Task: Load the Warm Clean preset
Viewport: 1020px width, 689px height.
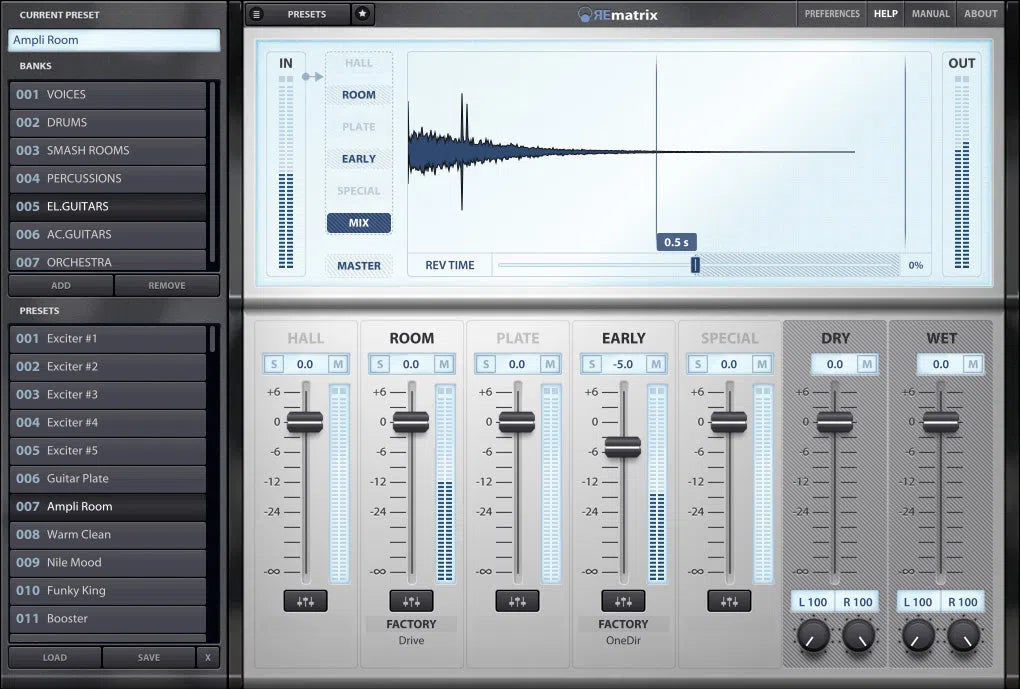Action: (x=107, y=534)
